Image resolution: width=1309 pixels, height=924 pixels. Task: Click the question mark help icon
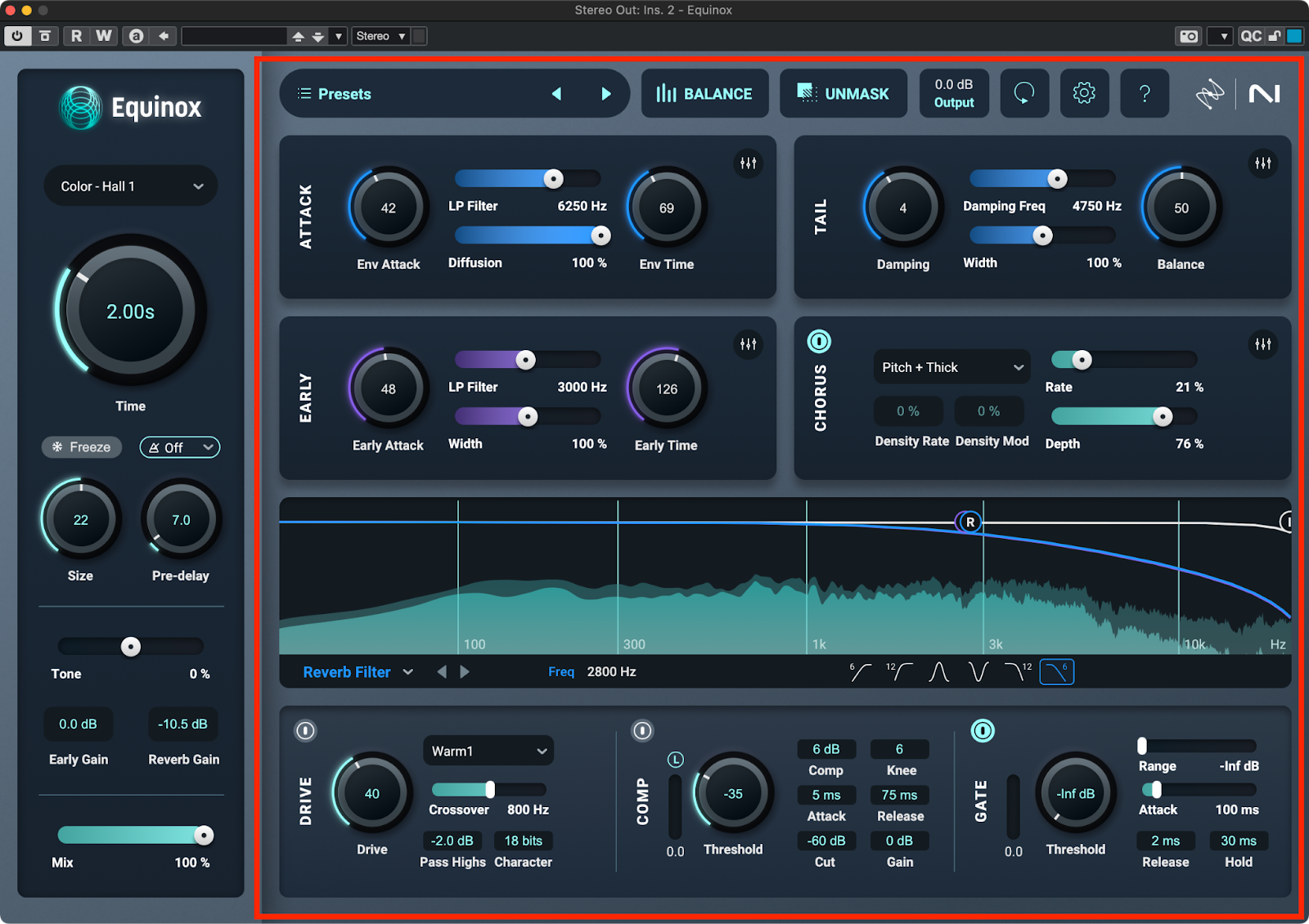(1145, 93)
